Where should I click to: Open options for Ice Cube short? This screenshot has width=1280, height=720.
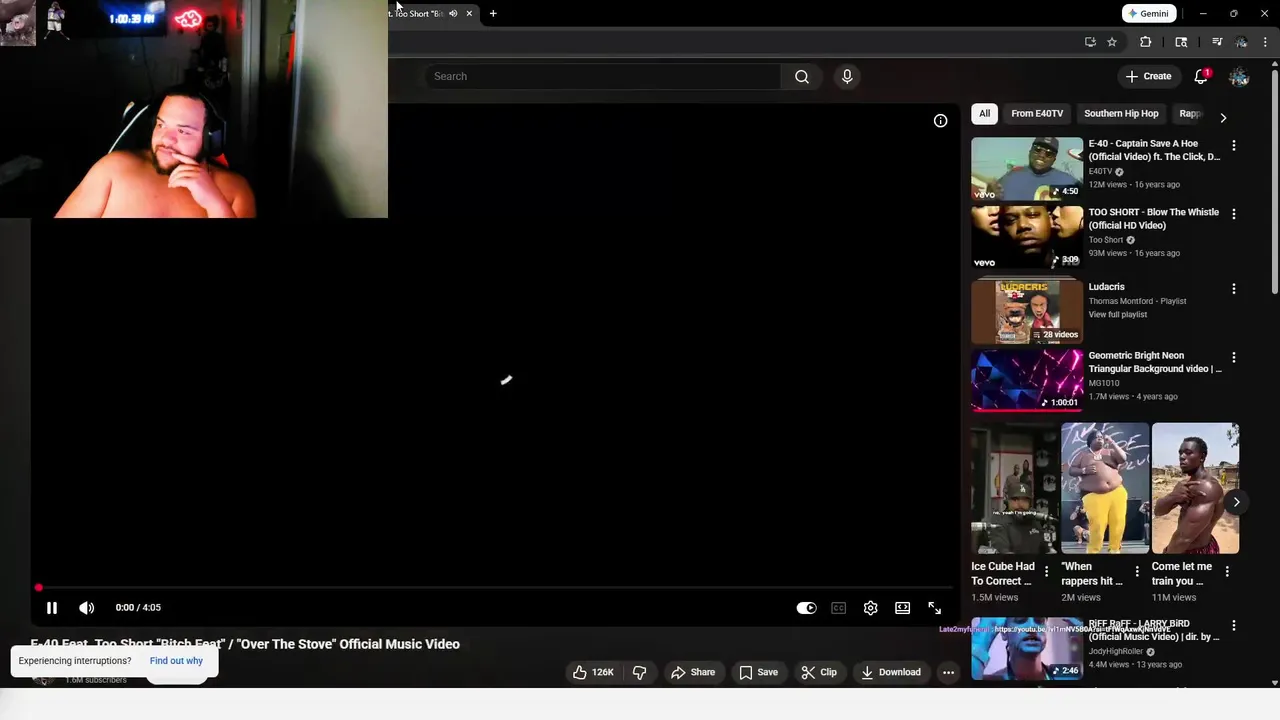(1046, 572)
